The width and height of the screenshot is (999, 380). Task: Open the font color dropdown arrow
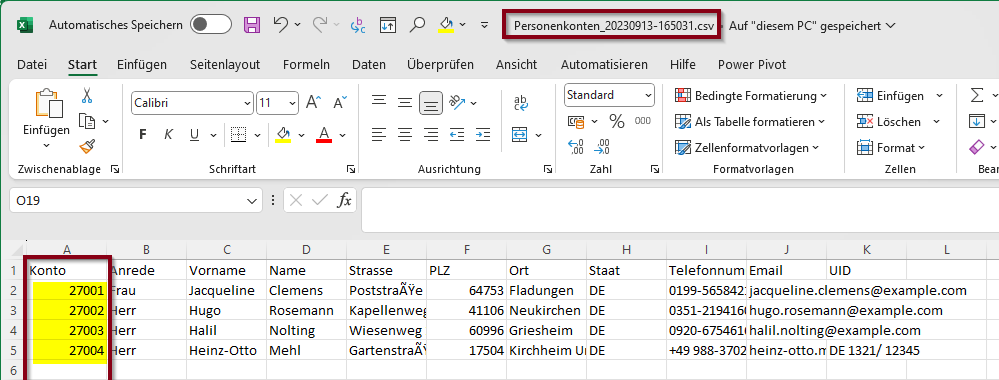pyautogui.click(x=343, y=135)
